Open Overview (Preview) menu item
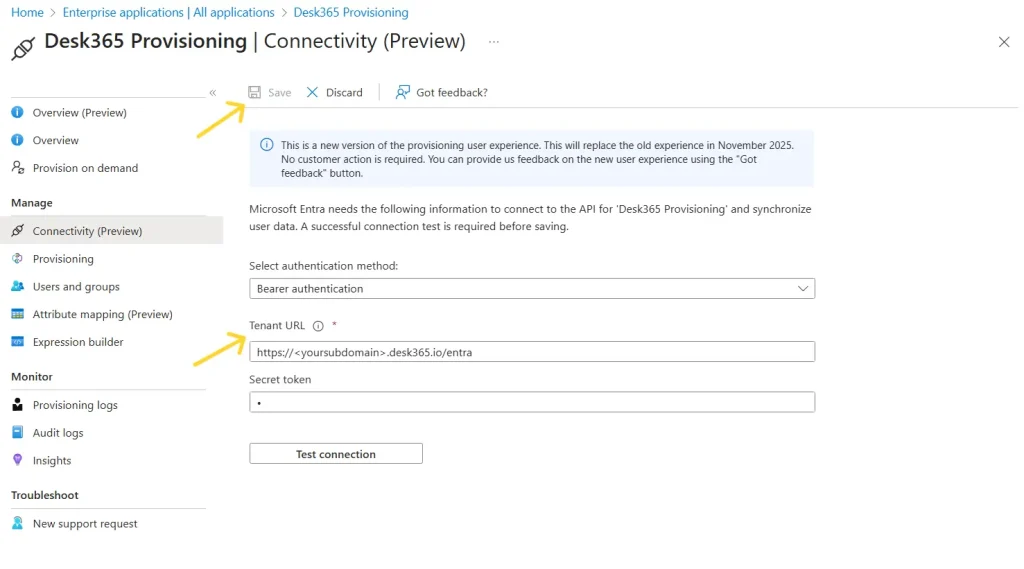Viewport: 1024px width, 569px height. pos(80,112)
